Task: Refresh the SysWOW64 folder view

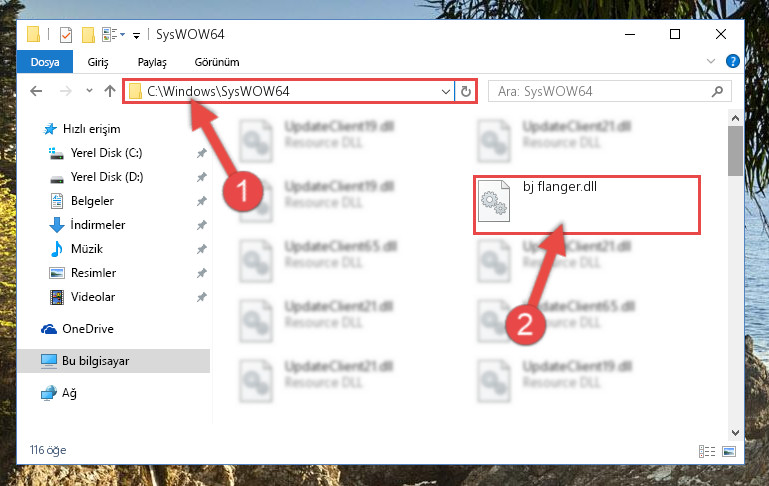Action: (466, 91)
